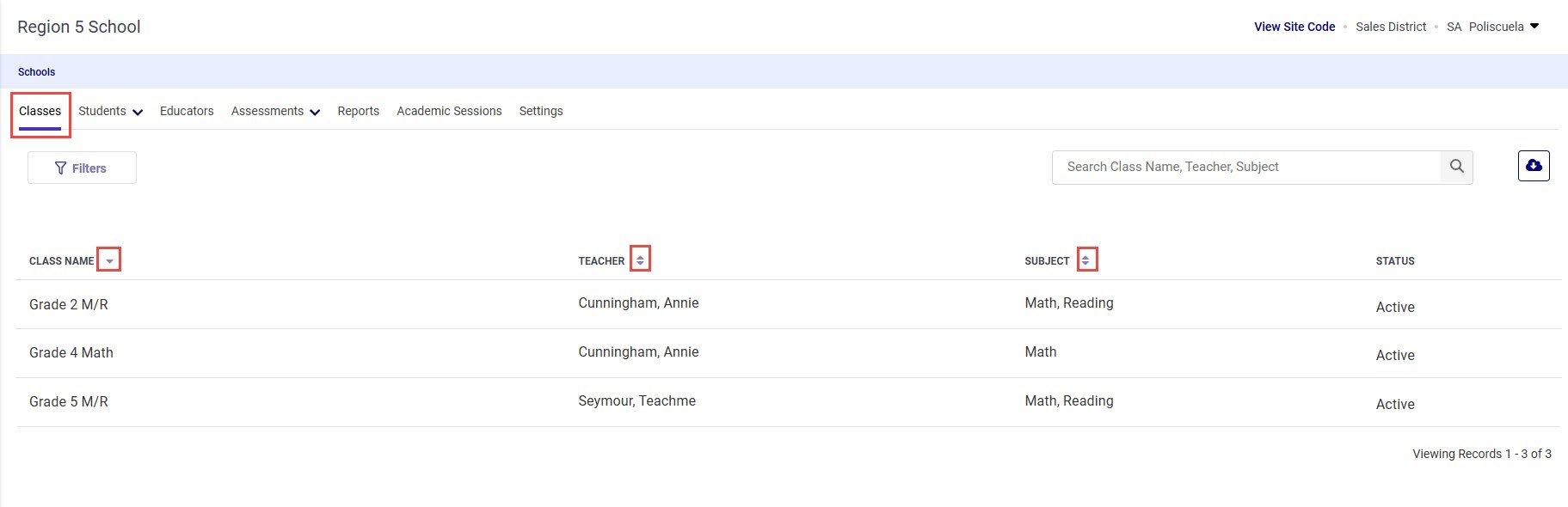This screenshot has height=507, width=1568.
Task: Open the Settings tab
Action: pos(541,112)
